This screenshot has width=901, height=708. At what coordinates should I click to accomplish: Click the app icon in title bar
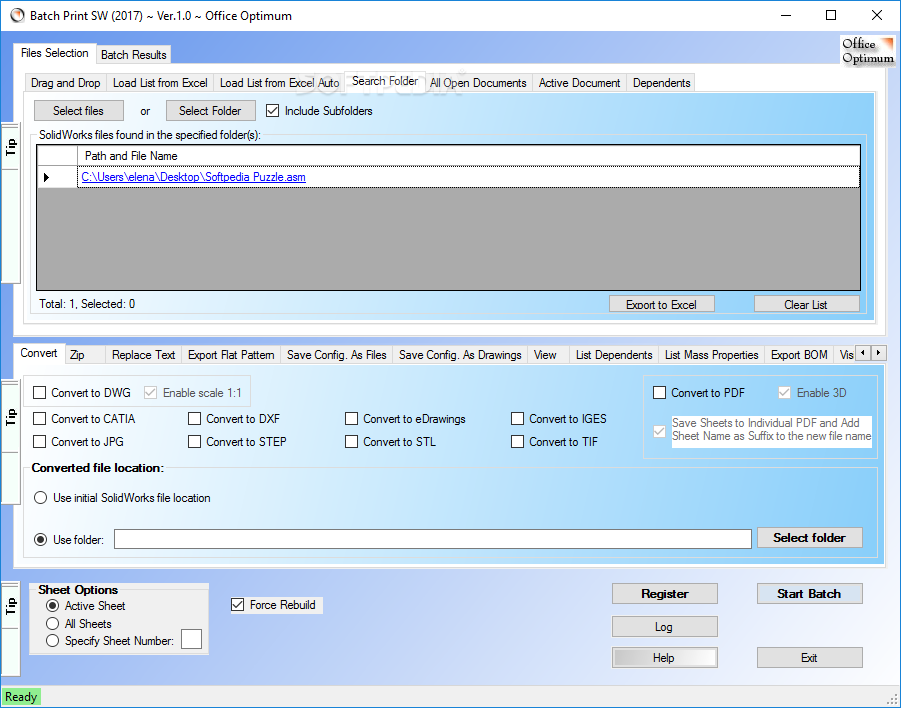pyautogui.click(x=17, y=16)
